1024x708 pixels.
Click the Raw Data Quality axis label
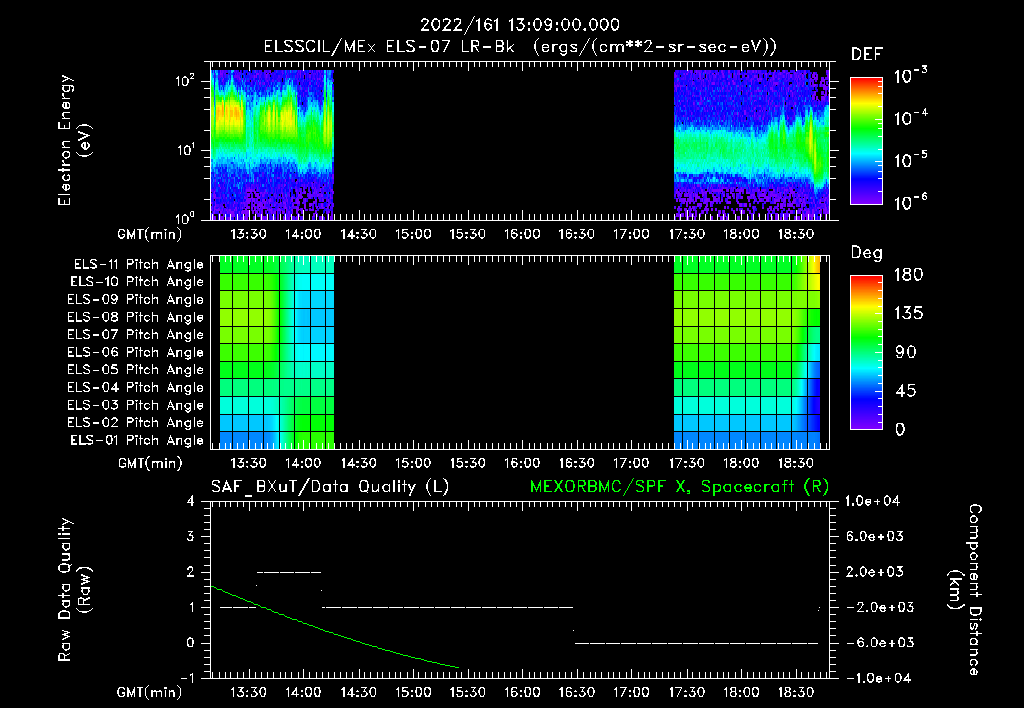74,590
